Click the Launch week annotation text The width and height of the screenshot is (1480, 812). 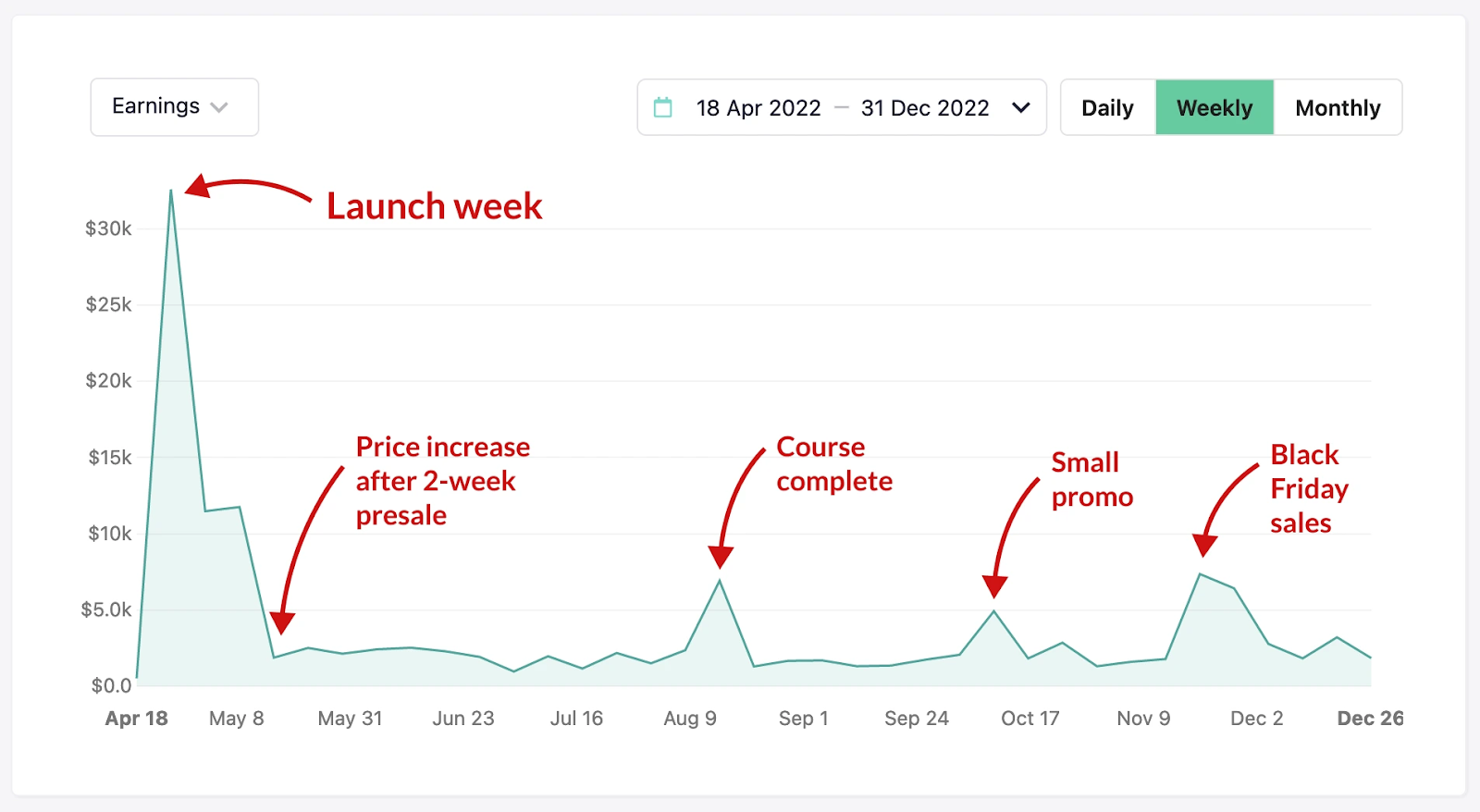pos(434,205)
